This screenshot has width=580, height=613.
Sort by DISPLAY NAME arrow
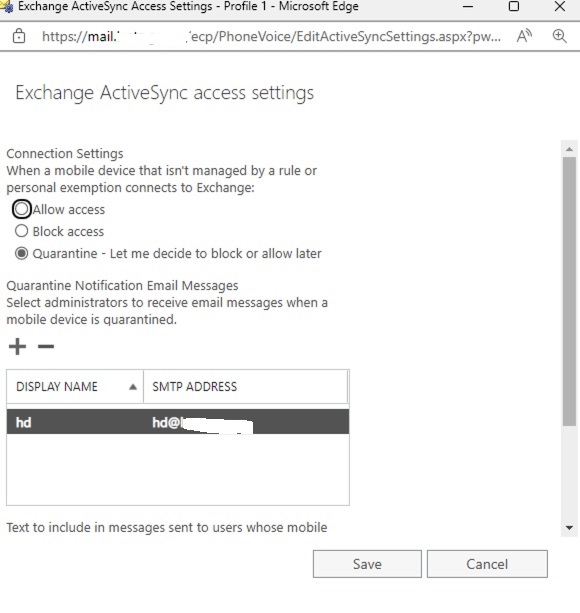133,387
